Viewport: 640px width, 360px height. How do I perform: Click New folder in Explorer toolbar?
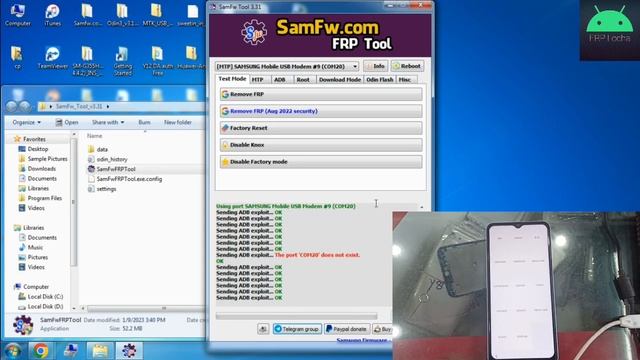pyautogui.click(x=178, y=122)
